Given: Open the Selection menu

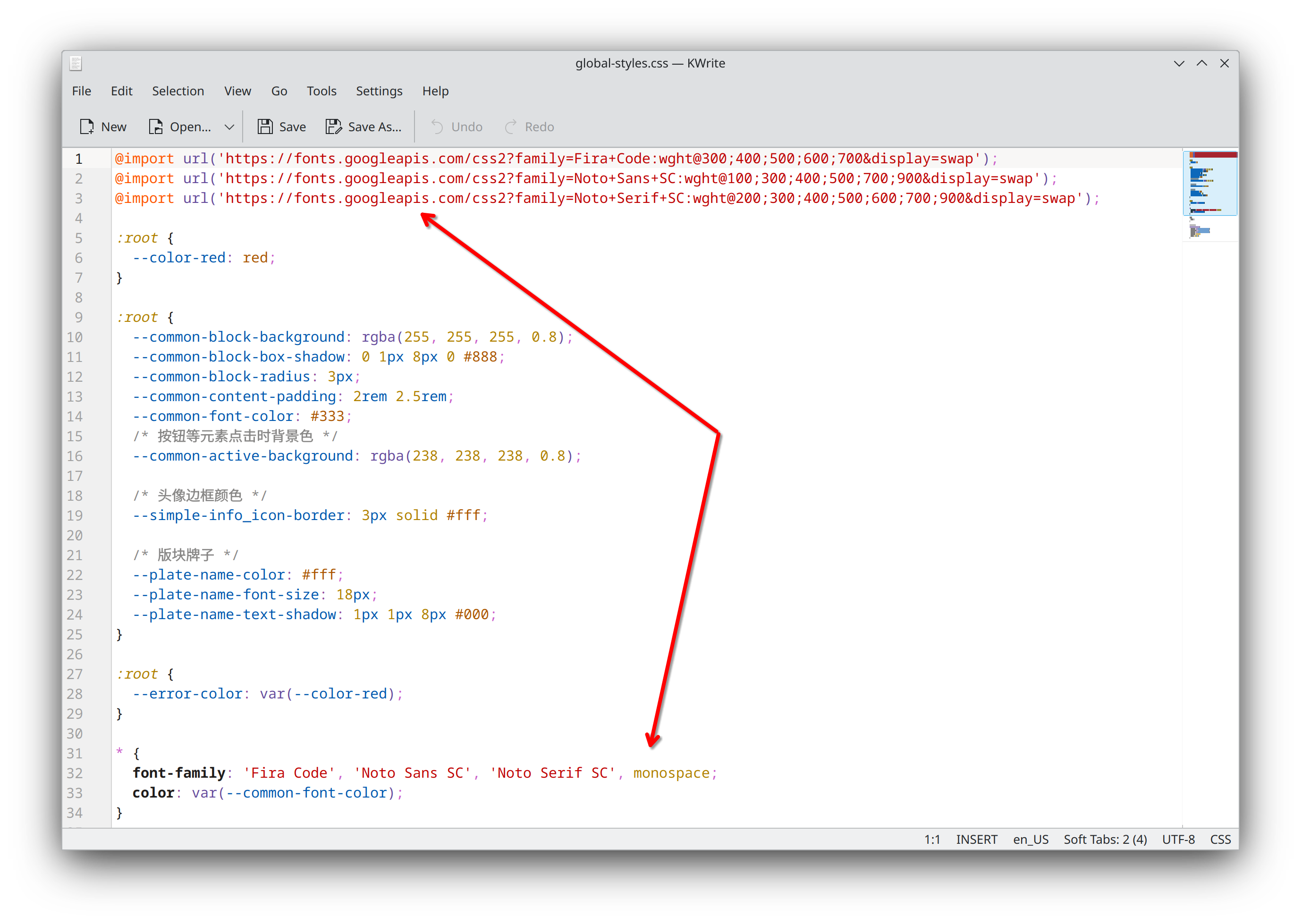Looking at the screenshot, I should point(178,91).
